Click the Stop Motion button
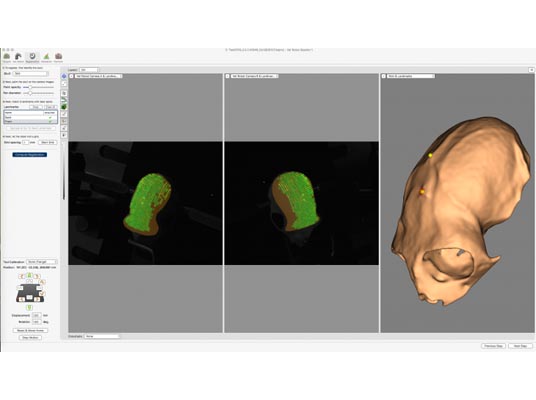 tap(30, 337)
